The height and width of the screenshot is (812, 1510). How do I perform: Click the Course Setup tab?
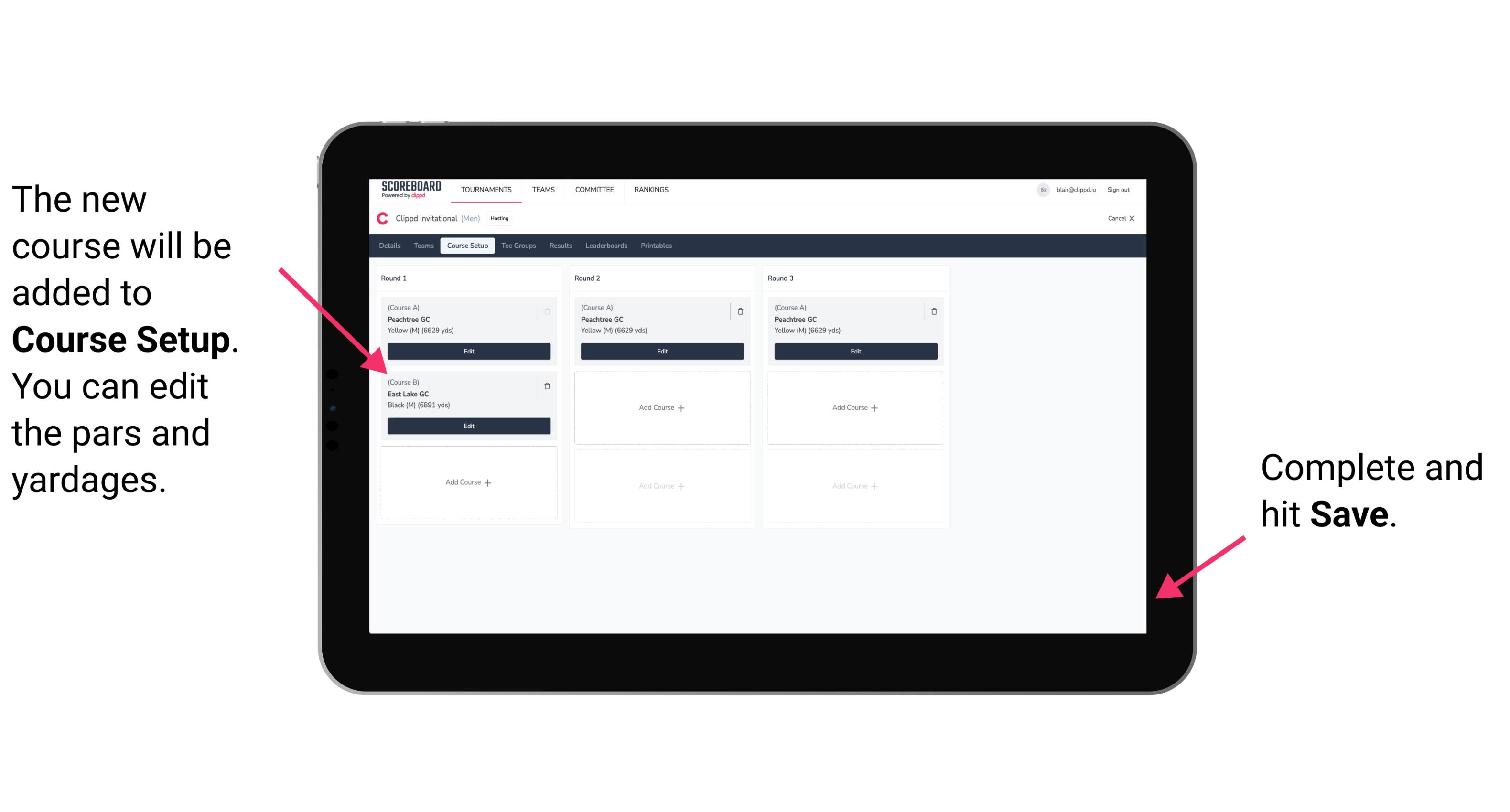click(467, 247)
